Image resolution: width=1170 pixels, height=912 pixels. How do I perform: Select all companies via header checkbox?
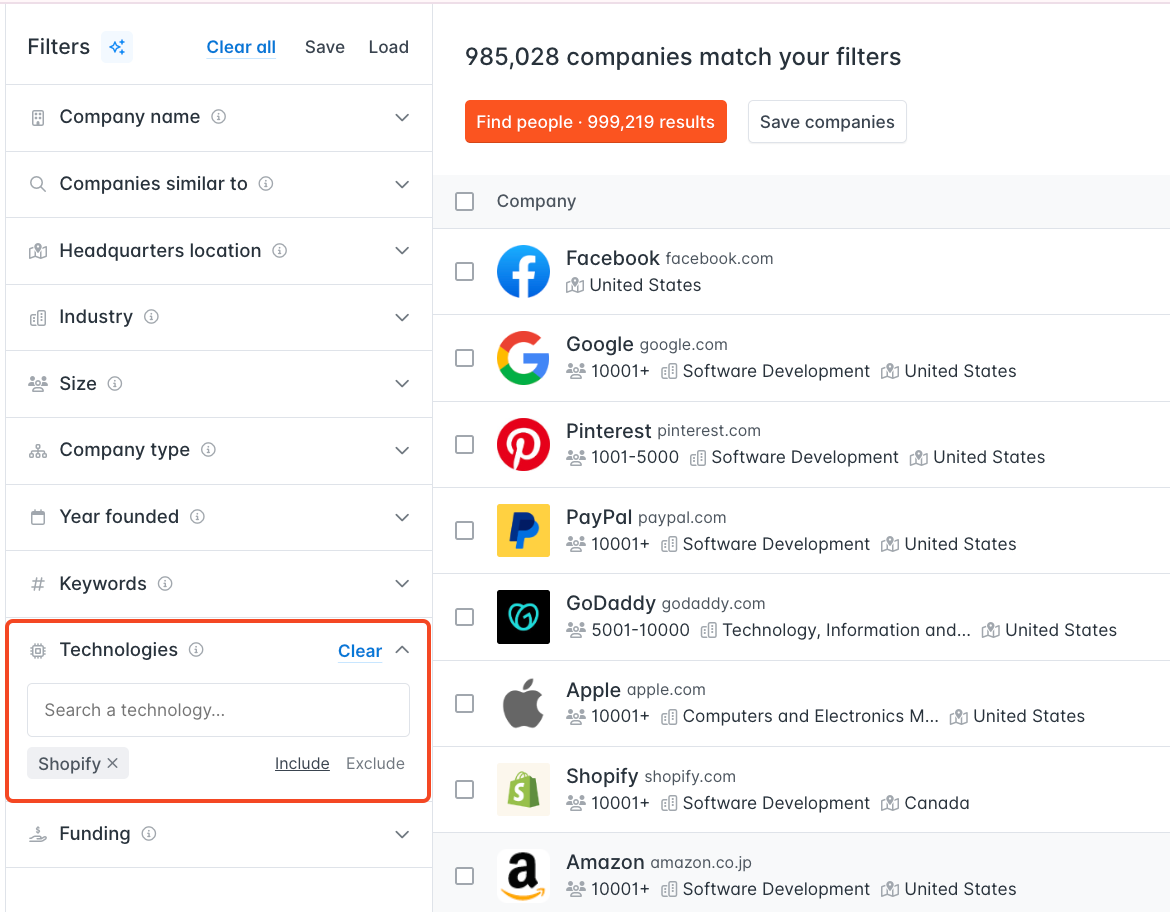[464, 202]
